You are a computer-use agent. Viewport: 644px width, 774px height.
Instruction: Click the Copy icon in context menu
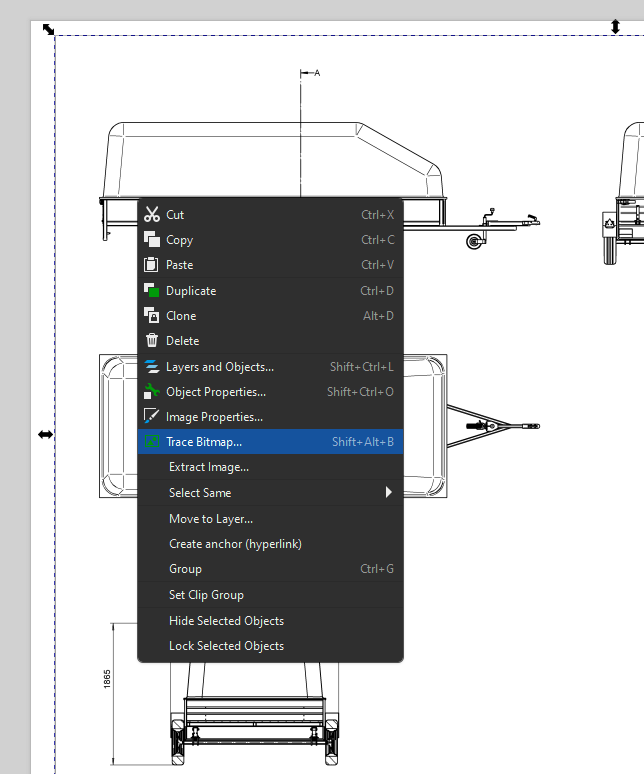[152, 239]
